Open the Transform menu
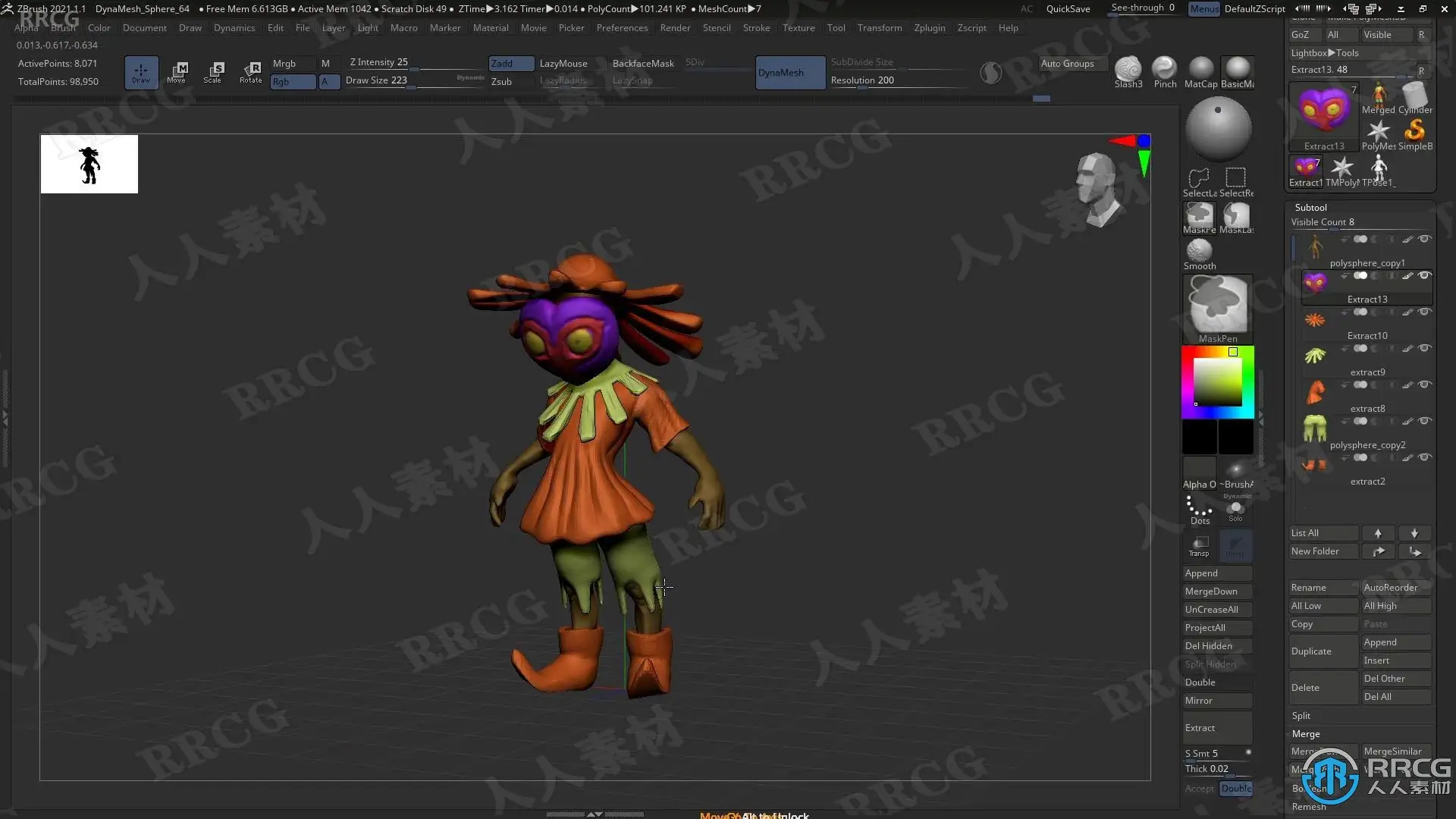 (x=880, y=28)
